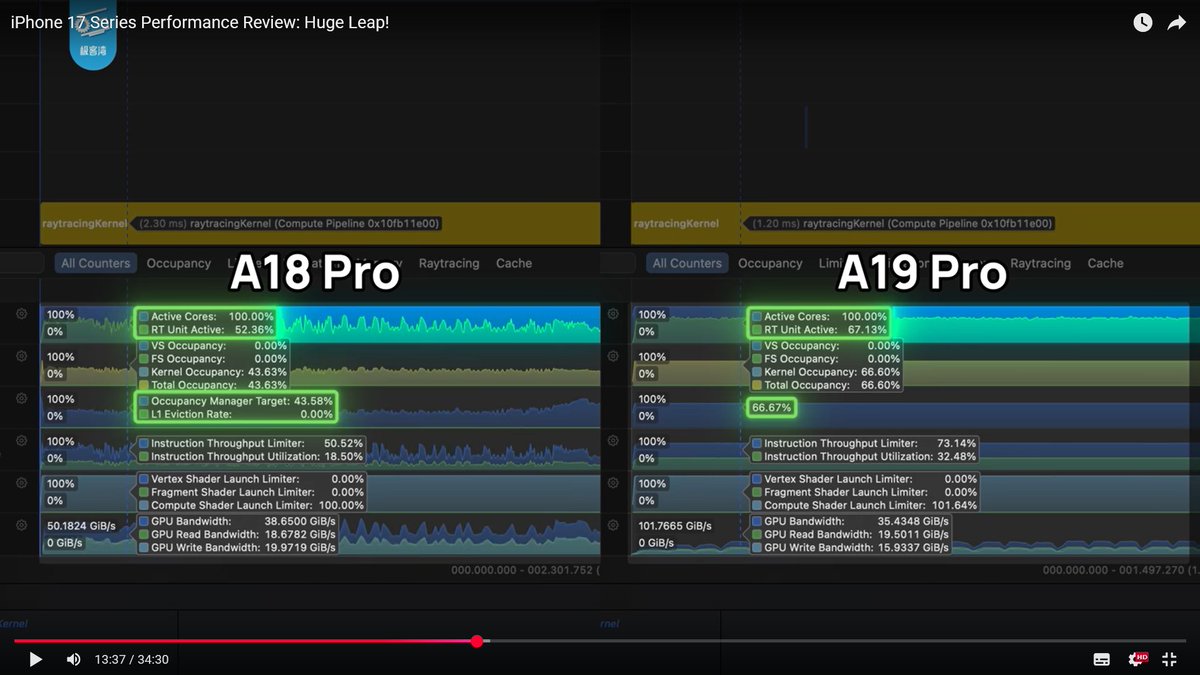Click 'RT Unit Active: 52.36%' readout
Viewport: 1200px width, 675px height.
pyautogui.click(x=206, y=330)
